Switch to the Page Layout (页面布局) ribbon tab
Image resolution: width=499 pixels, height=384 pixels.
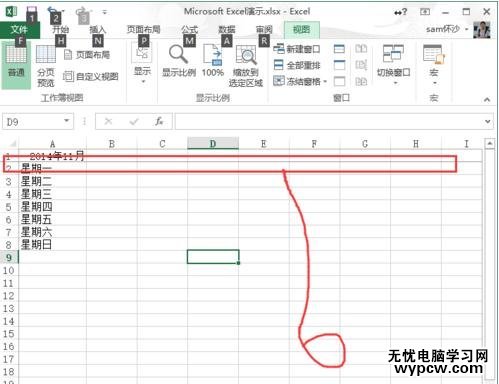pos(144,29)
